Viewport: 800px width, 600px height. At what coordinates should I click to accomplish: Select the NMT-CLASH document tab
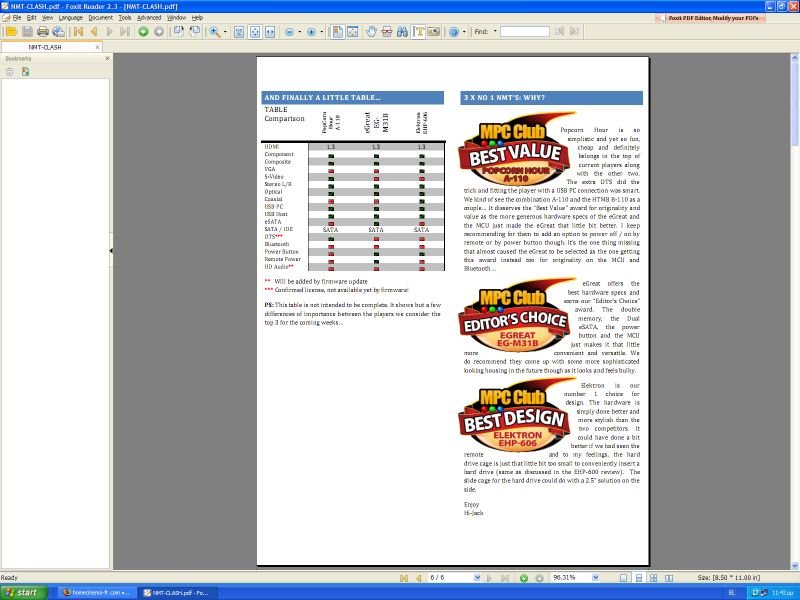click(51, 47)
